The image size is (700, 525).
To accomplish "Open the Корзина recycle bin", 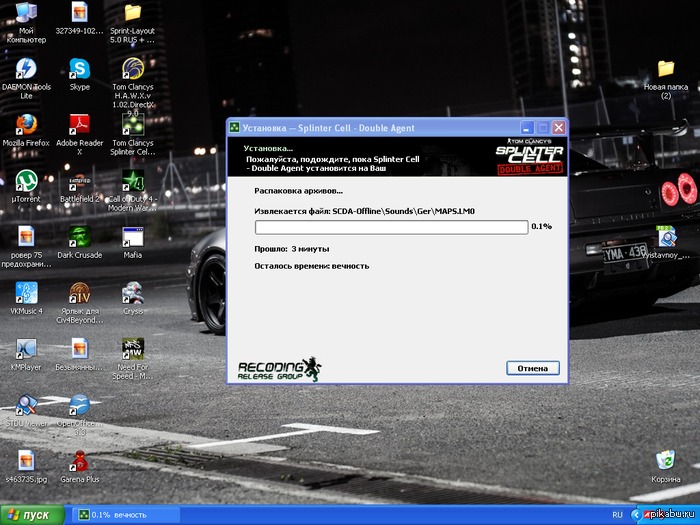I will point(665,460).
